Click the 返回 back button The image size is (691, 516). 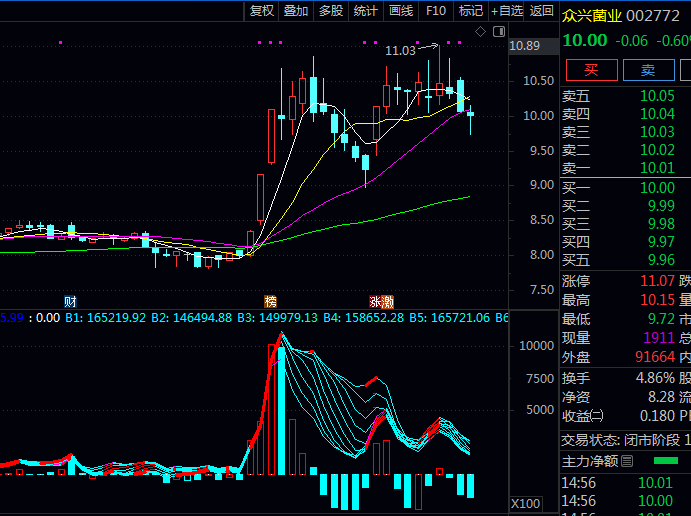(x=541, y=11)
